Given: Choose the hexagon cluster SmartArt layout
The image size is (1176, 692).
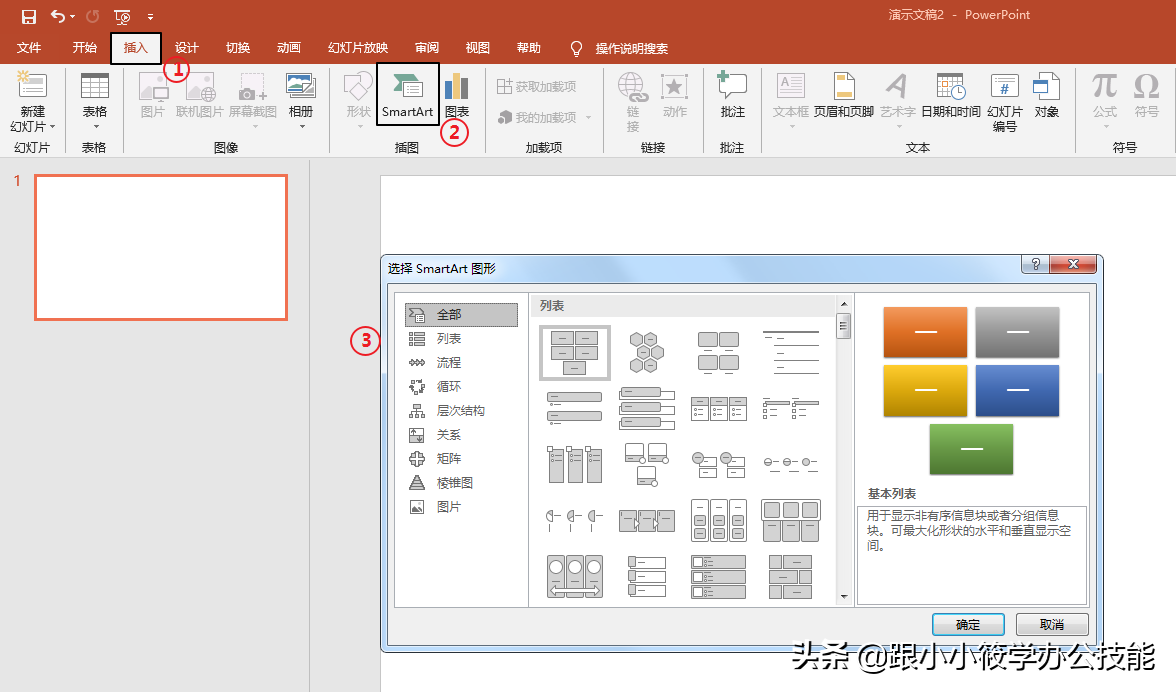Looking at the screenshot, I should click(646, 352).
